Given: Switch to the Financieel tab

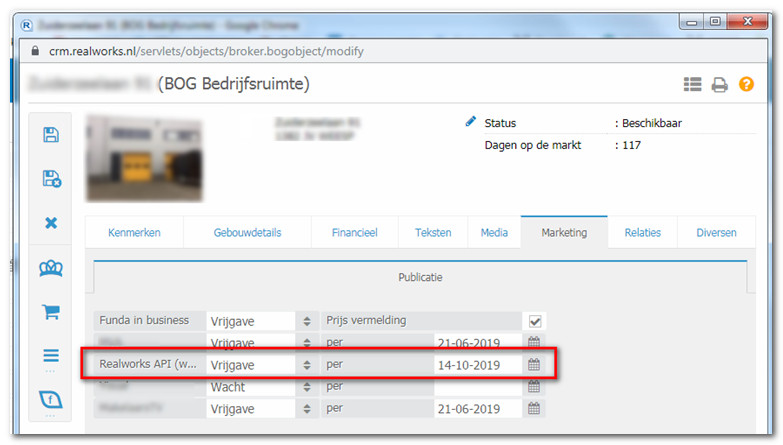Looking at the screenshot, I should pyautogui.click(x=355, y=232).
